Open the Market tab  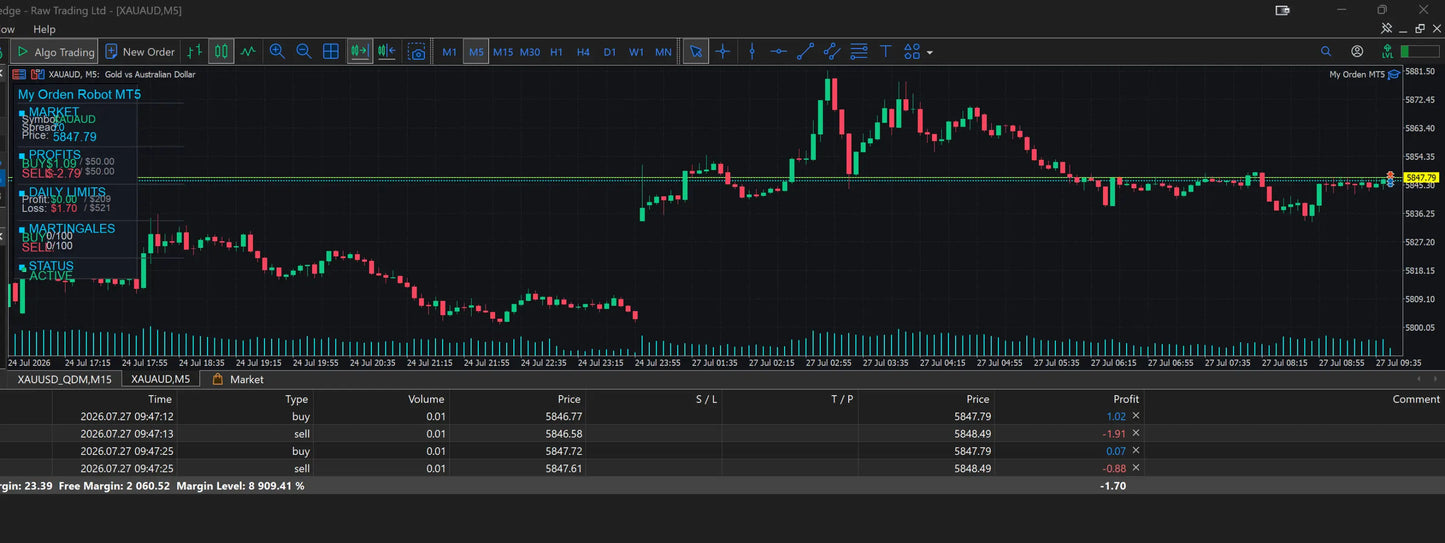click(238, 379)
